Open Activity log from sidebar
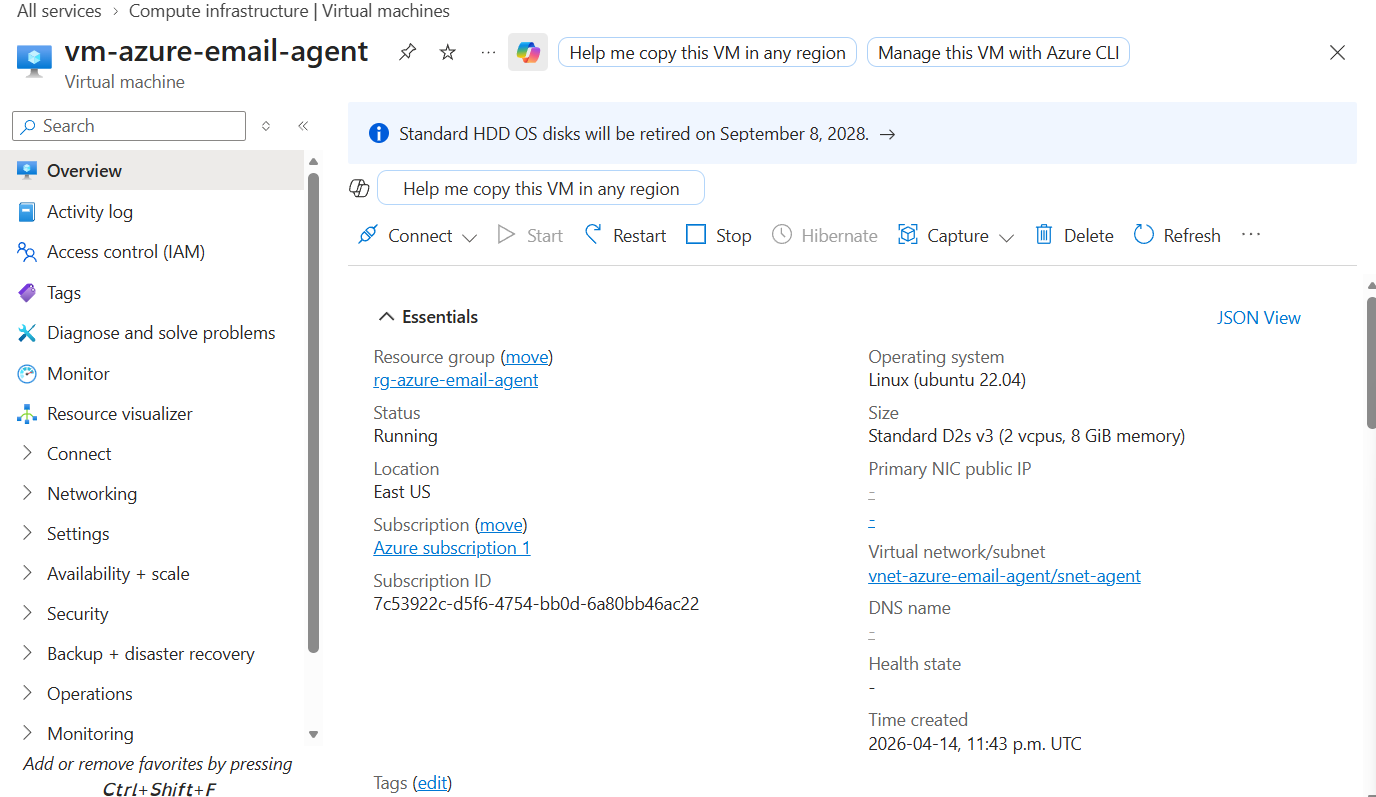The width and height of the screenshot is (1376, 797). [x=89, y=212]
